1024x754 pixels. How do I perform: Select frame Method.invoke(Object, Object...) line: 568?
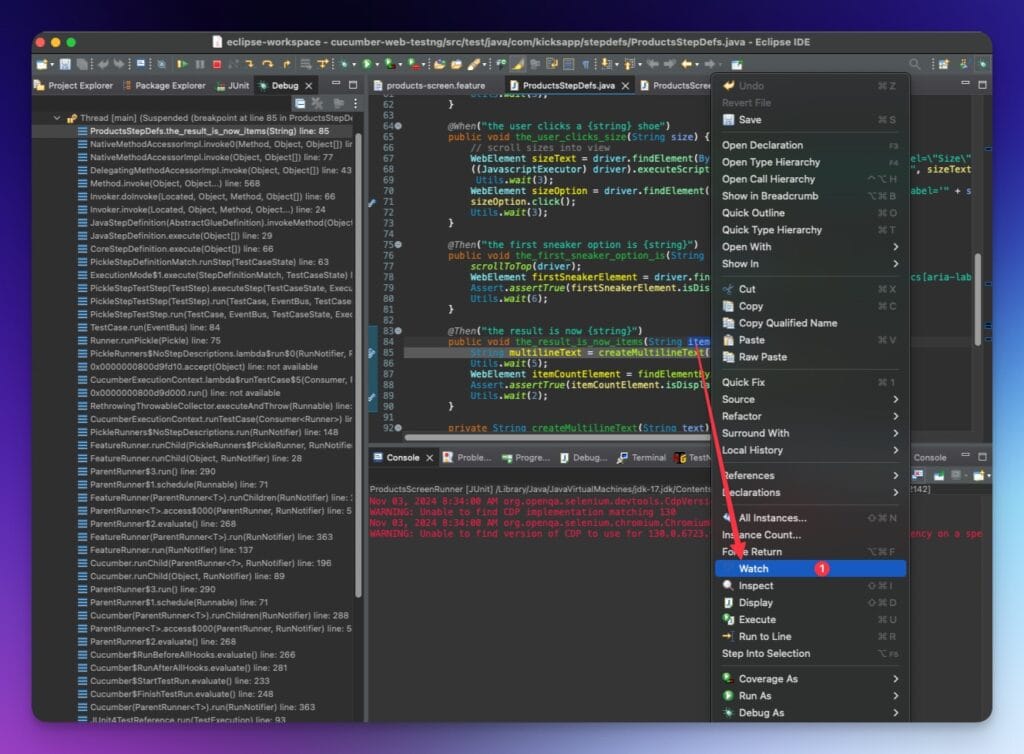tap(174, 183)
